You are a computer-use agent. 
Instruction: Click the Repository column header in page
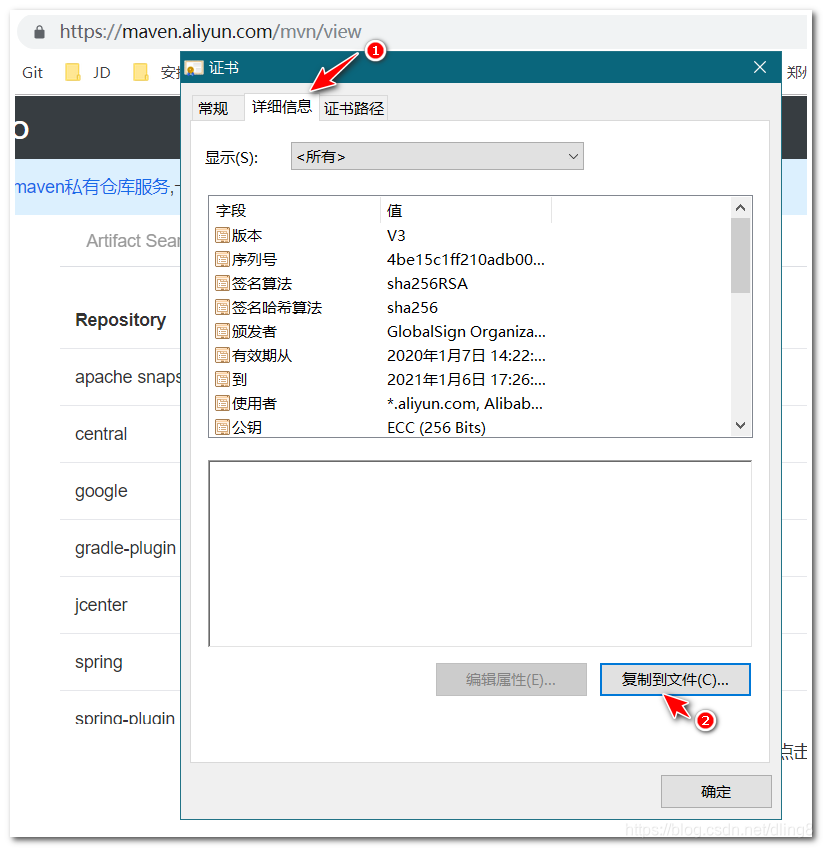point(121,320)
